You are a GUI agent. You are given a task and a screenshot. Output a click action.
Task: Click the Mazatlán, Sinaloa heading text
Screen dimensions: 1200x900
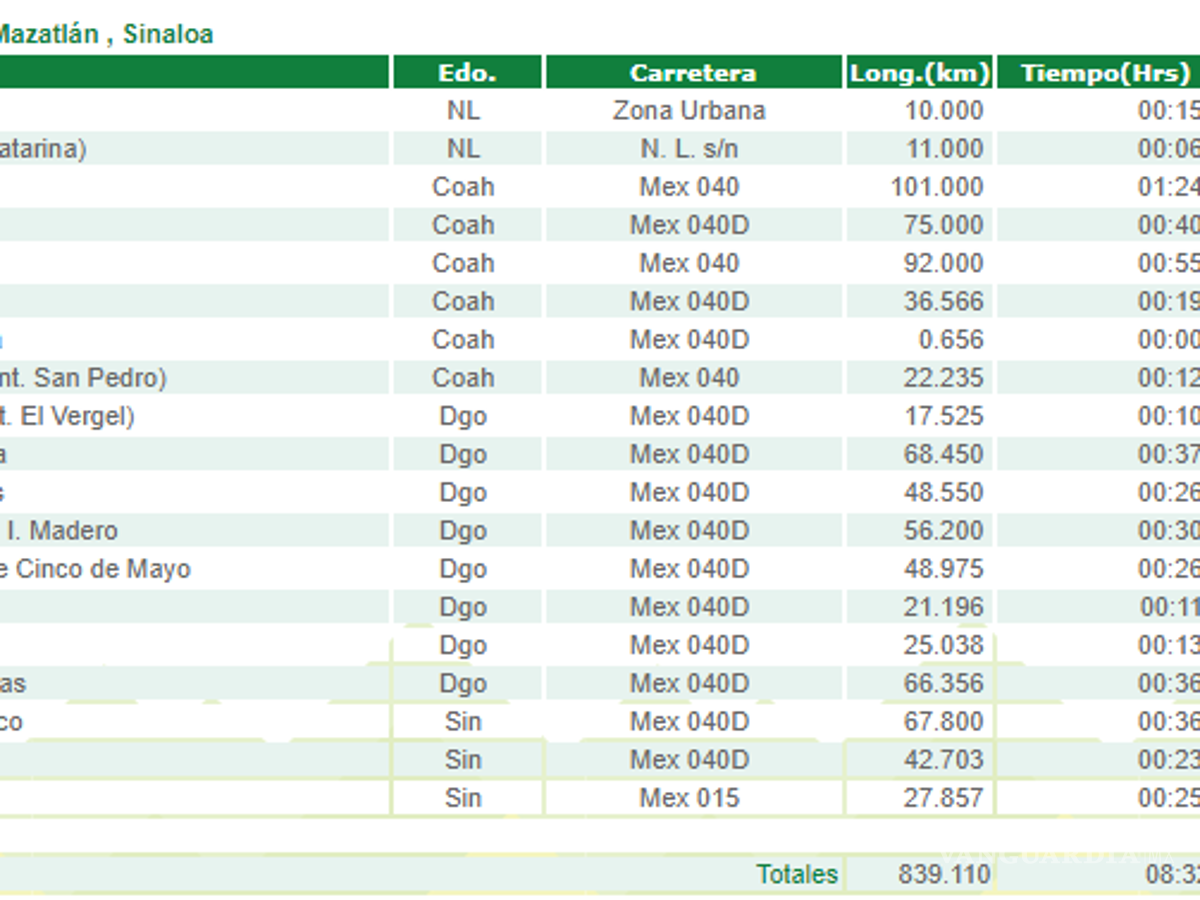[x=105, y=34]
